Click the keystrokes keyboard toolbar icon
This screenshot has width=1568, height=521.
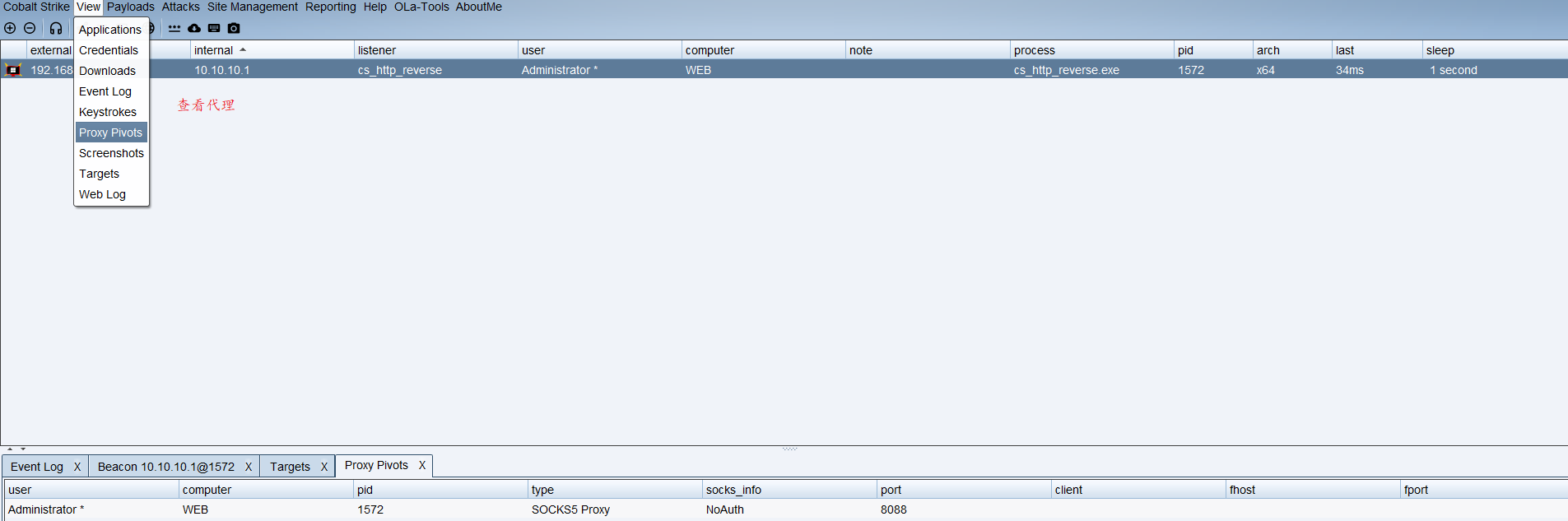[214, 28]
